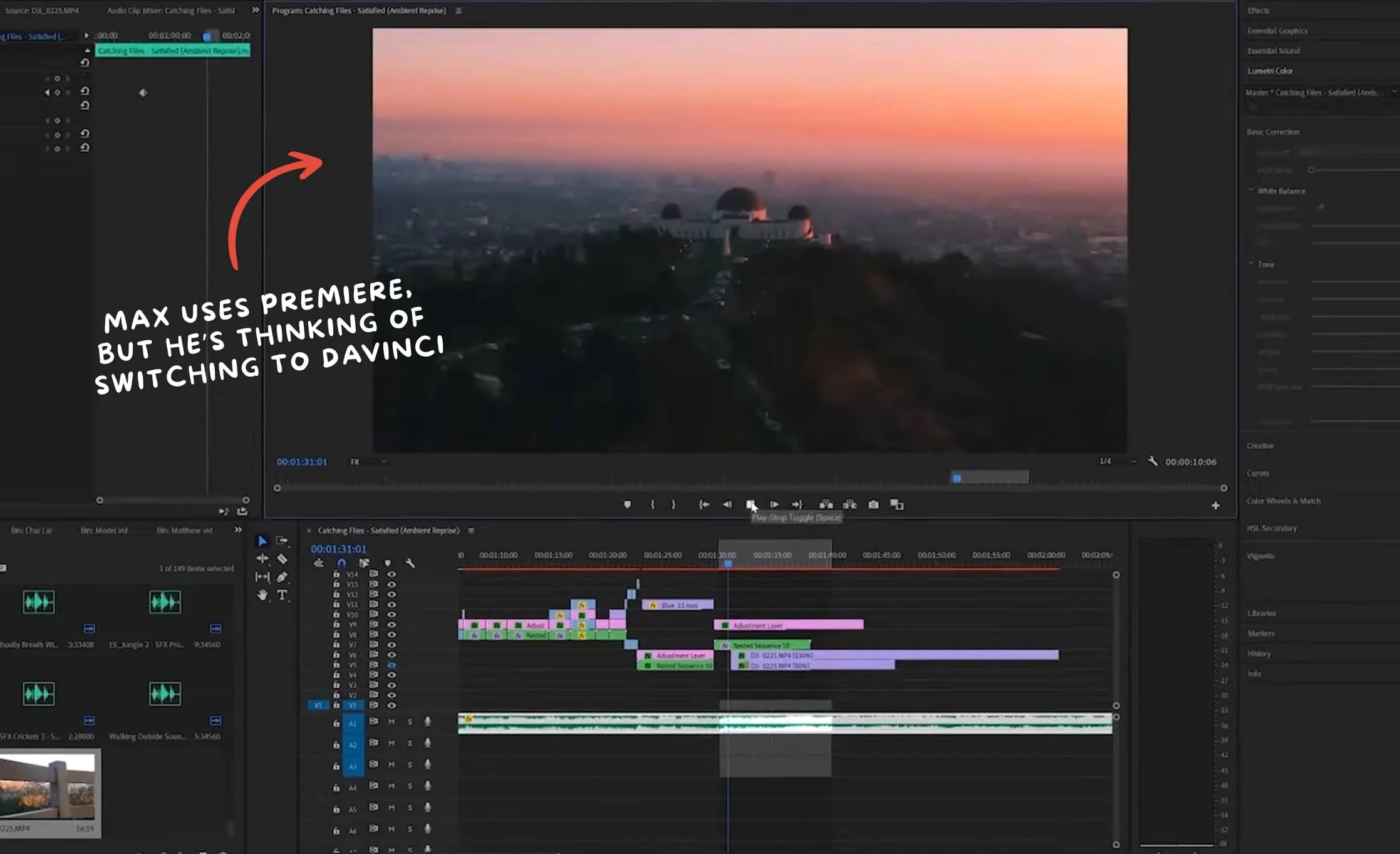Switch to the Bin: Model vid tab

pos(105,529)
